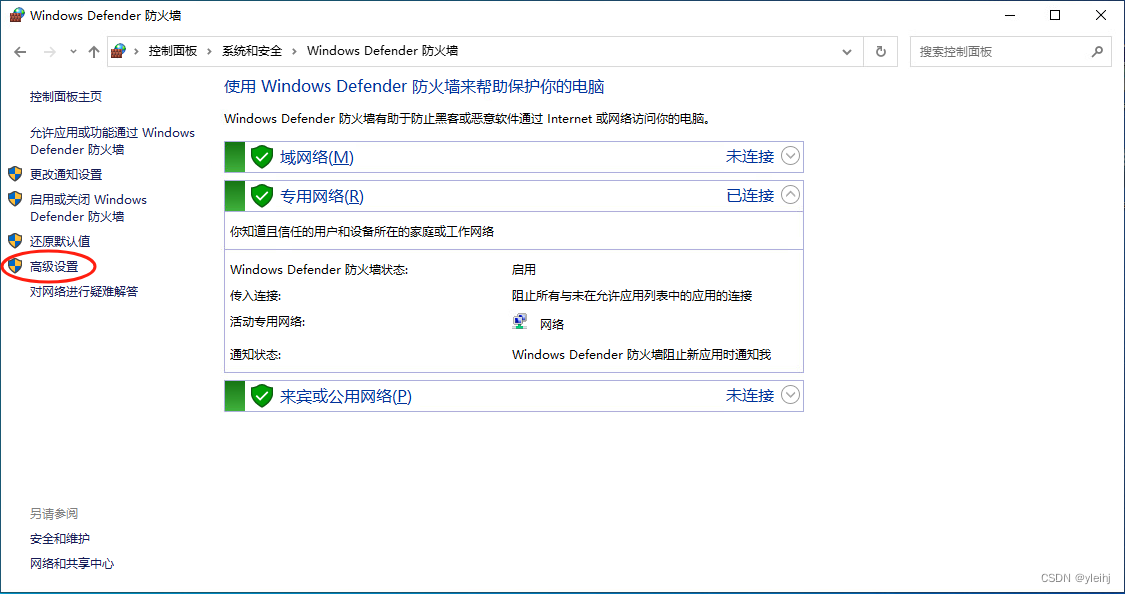Expand the chevron after 系统和安全 breadcrumb
This screenshot has width=1125, height=594.
(295, 52)
